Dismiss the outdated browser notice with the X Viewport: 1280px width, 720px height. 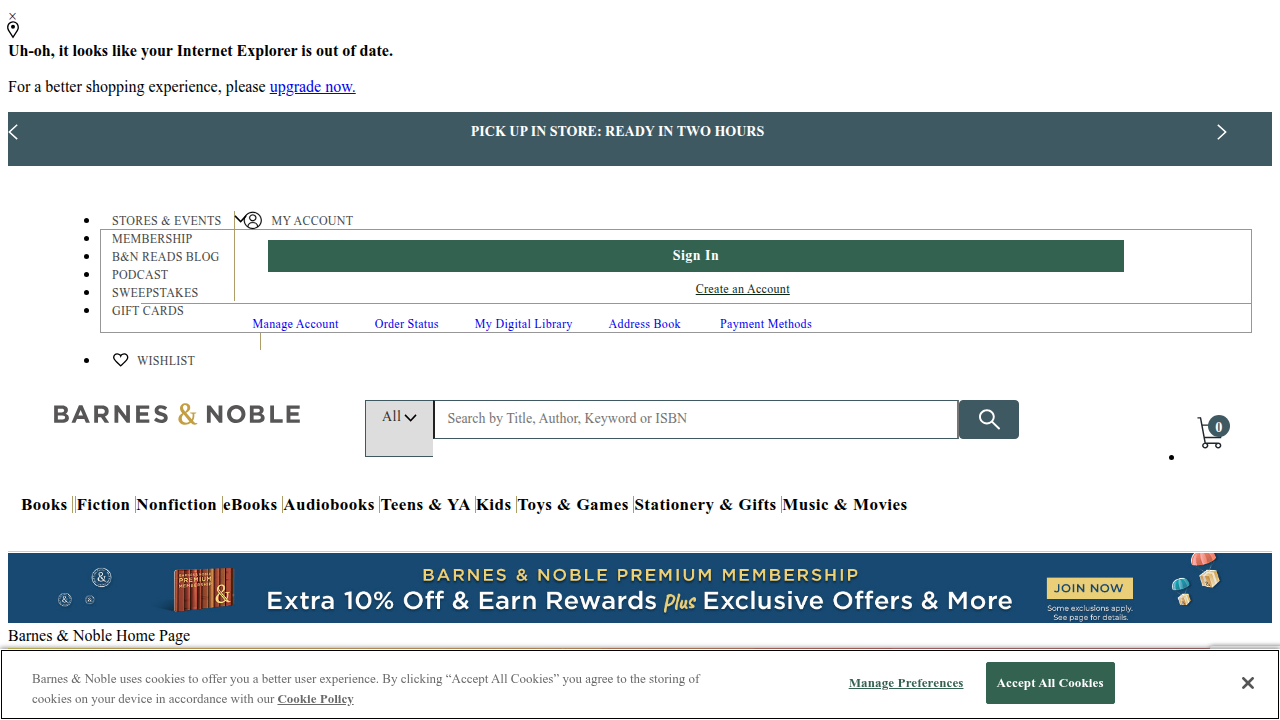(12, 16)
